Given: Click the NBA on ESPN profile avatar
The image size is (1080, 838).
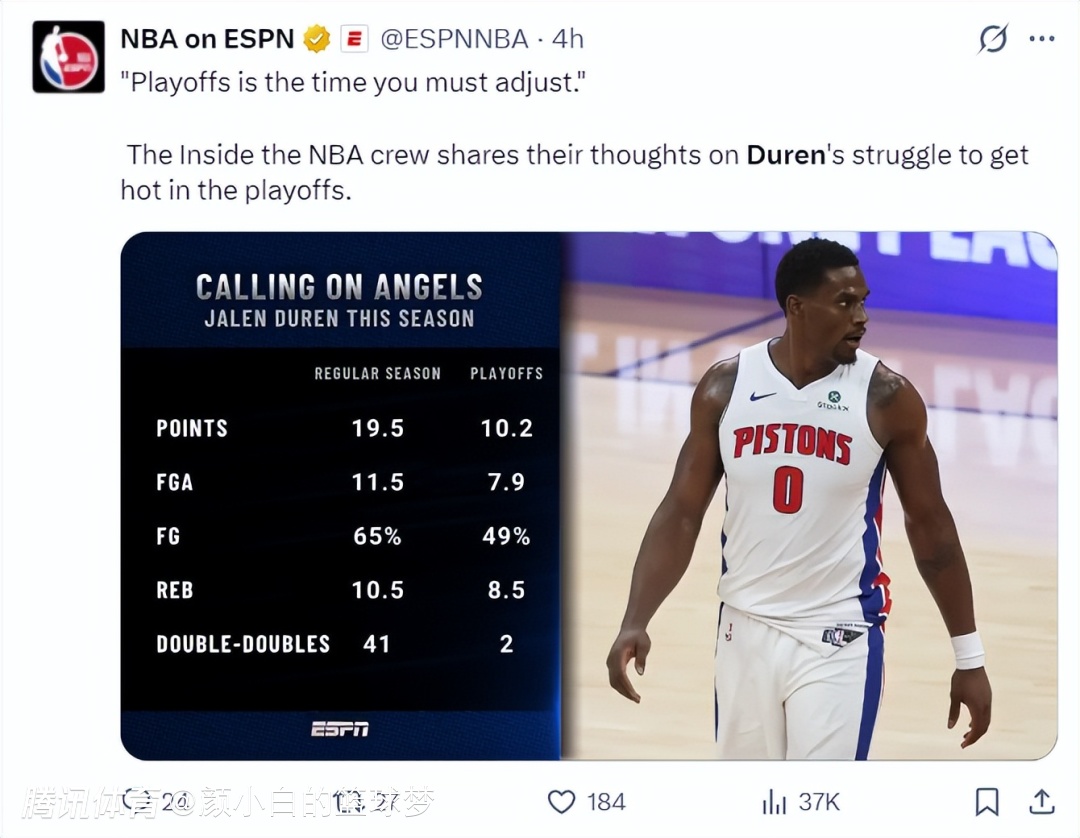Looking at the screenshot, I should click(x=69, y=56).
